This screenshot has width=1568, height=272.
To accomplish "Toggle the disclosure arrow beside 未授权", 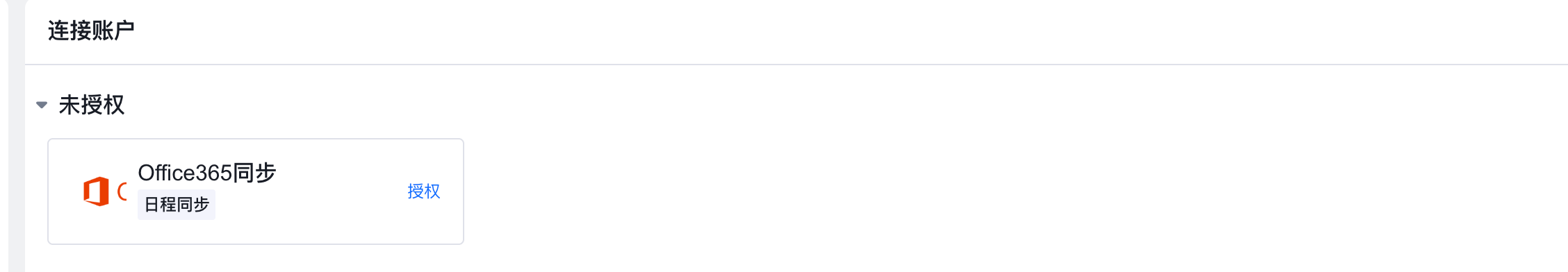I will [42, 105].
